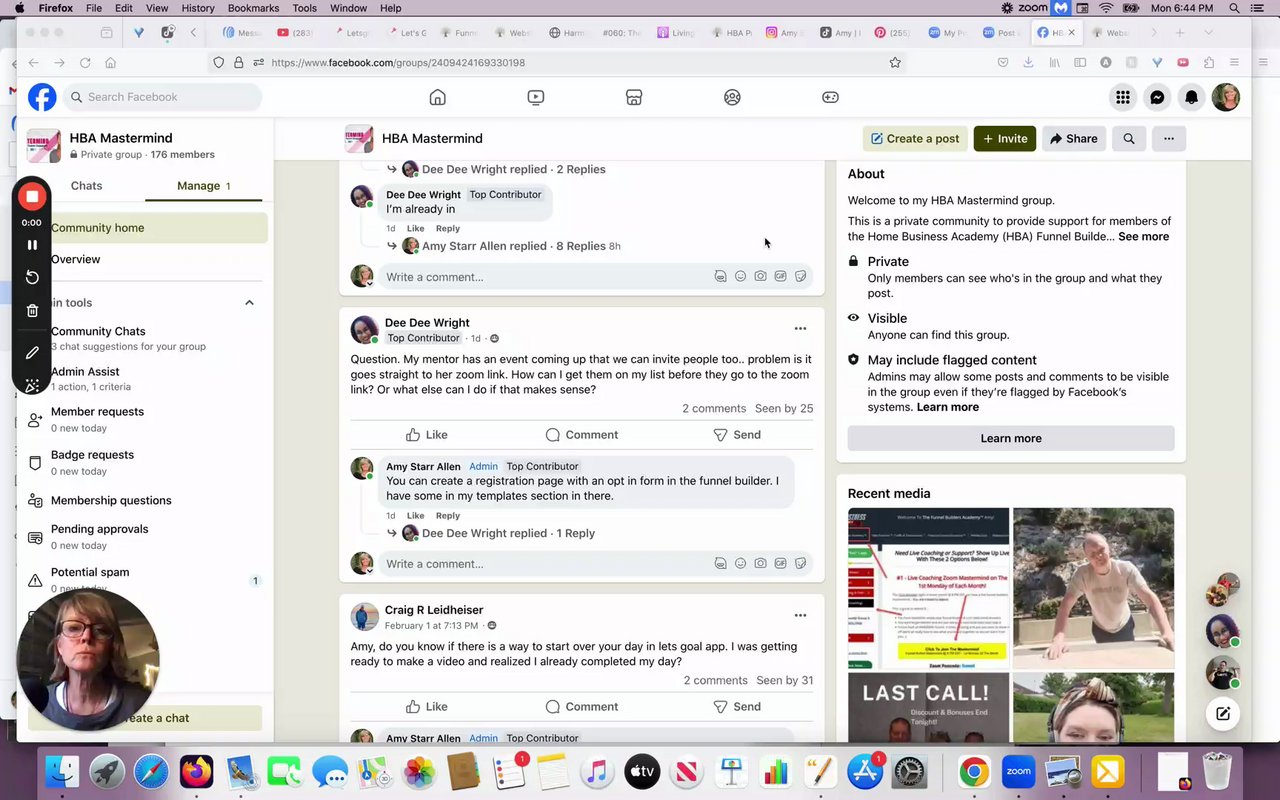Open the flagged content Learn more link
Screen dimensions: 1280x800
click(948, 407)
